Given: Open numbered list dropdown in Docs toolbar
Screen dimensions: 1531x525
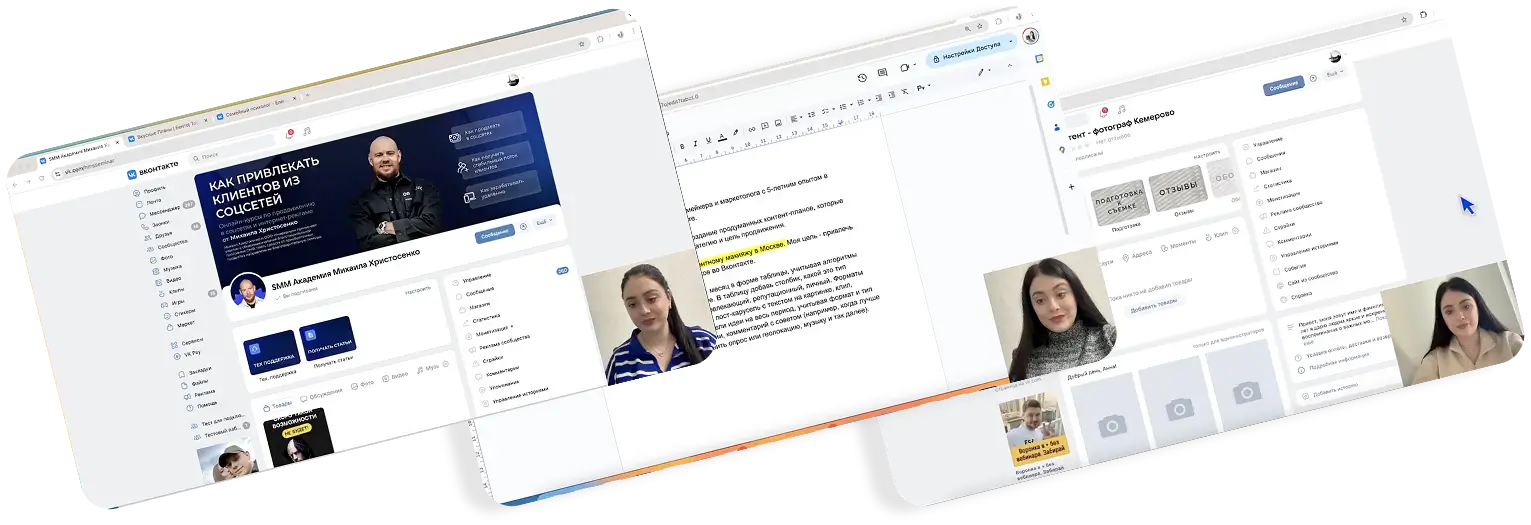Looking at the screenshot, I should point(864,102).
